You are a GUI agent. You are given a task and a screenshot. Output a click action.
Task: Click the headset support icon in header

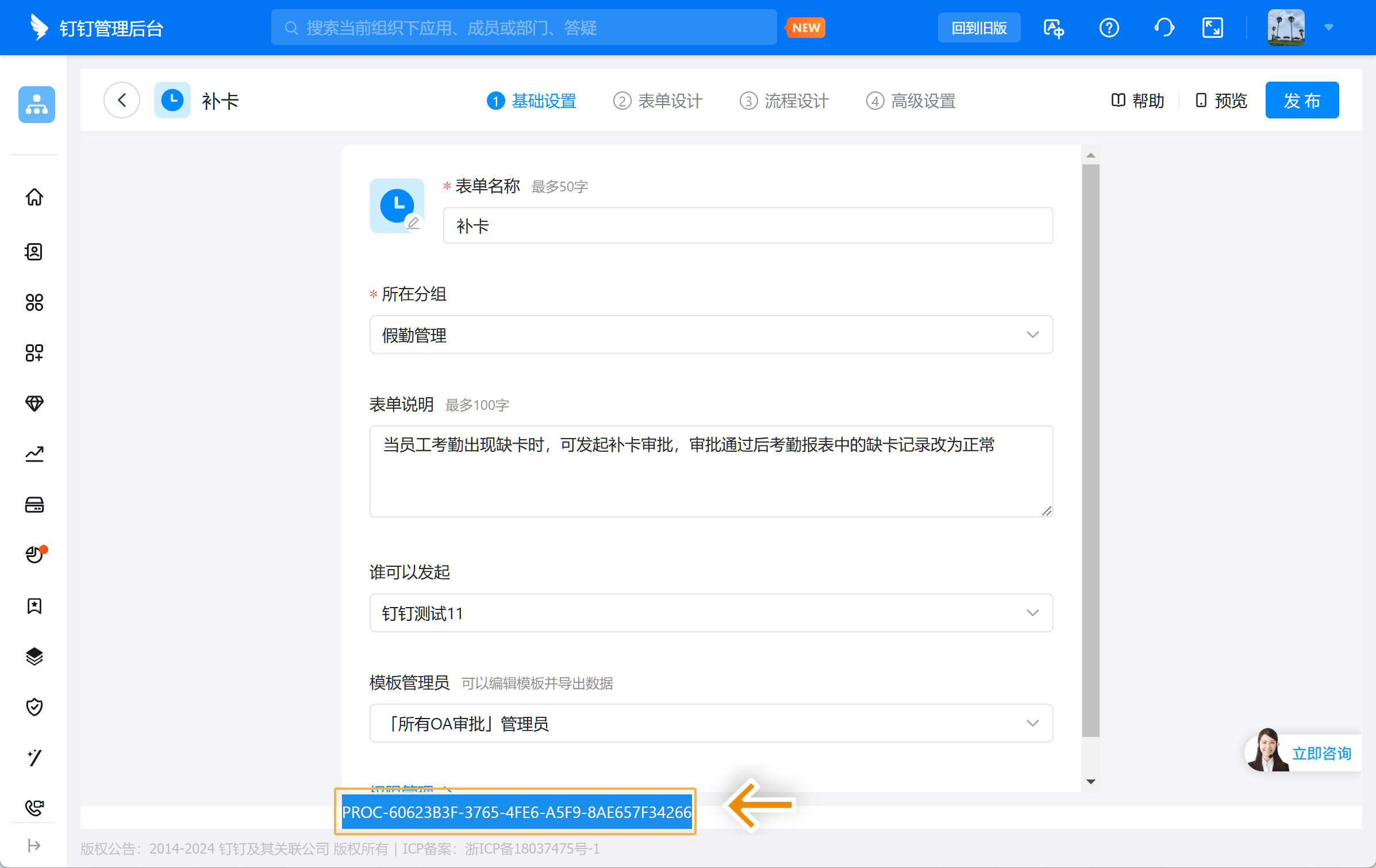1164,28
